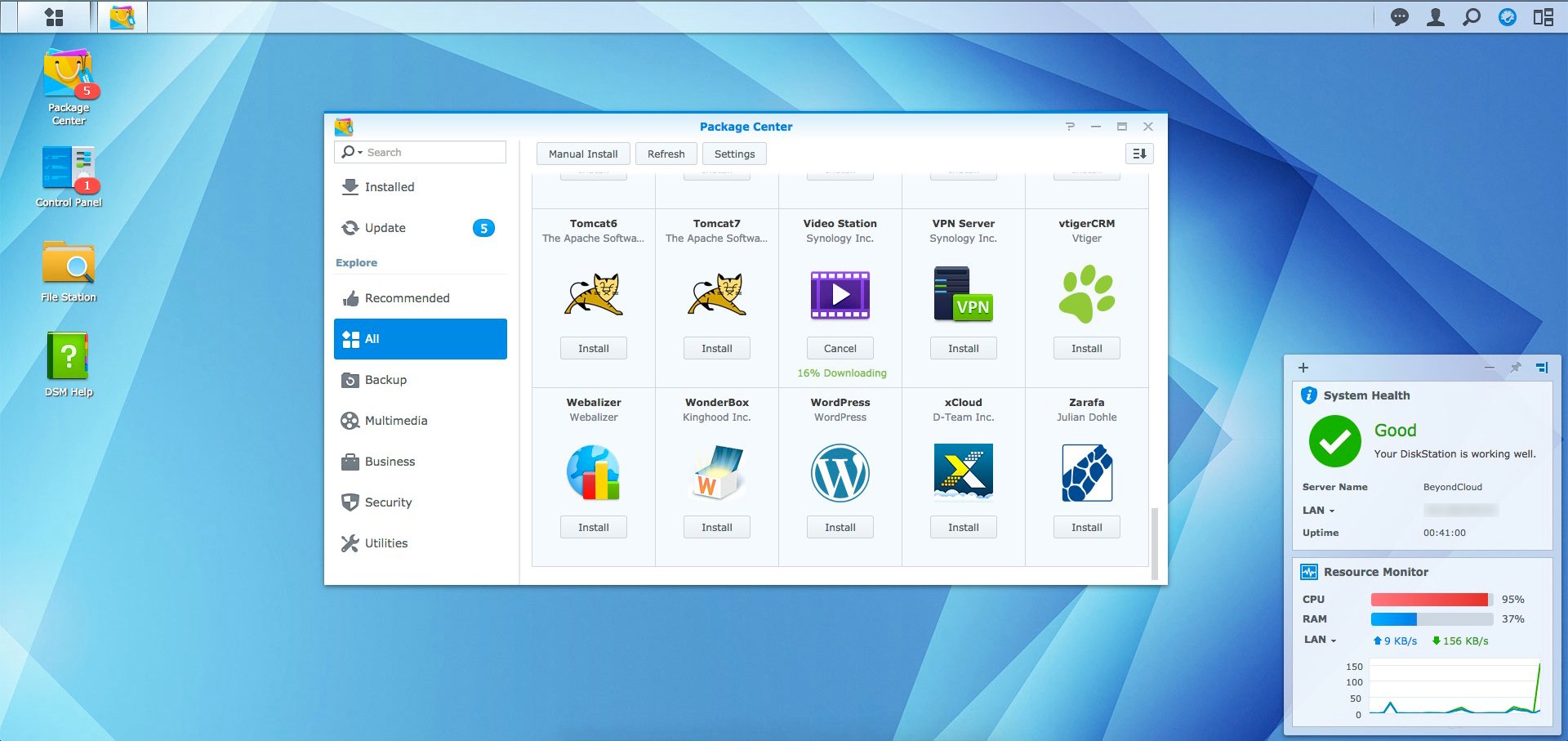Open the sort order dropdown button
The width and height of the screenshot is (1568, 741).
click(1139, 154)
